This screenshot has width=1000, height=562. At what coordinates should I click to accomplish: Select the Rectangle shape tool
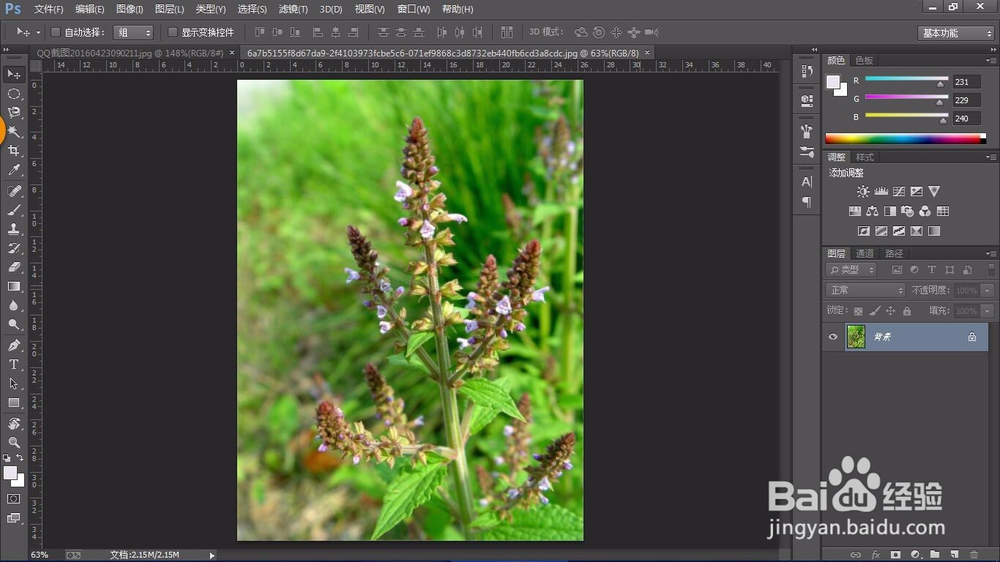[x=13, y=403]
